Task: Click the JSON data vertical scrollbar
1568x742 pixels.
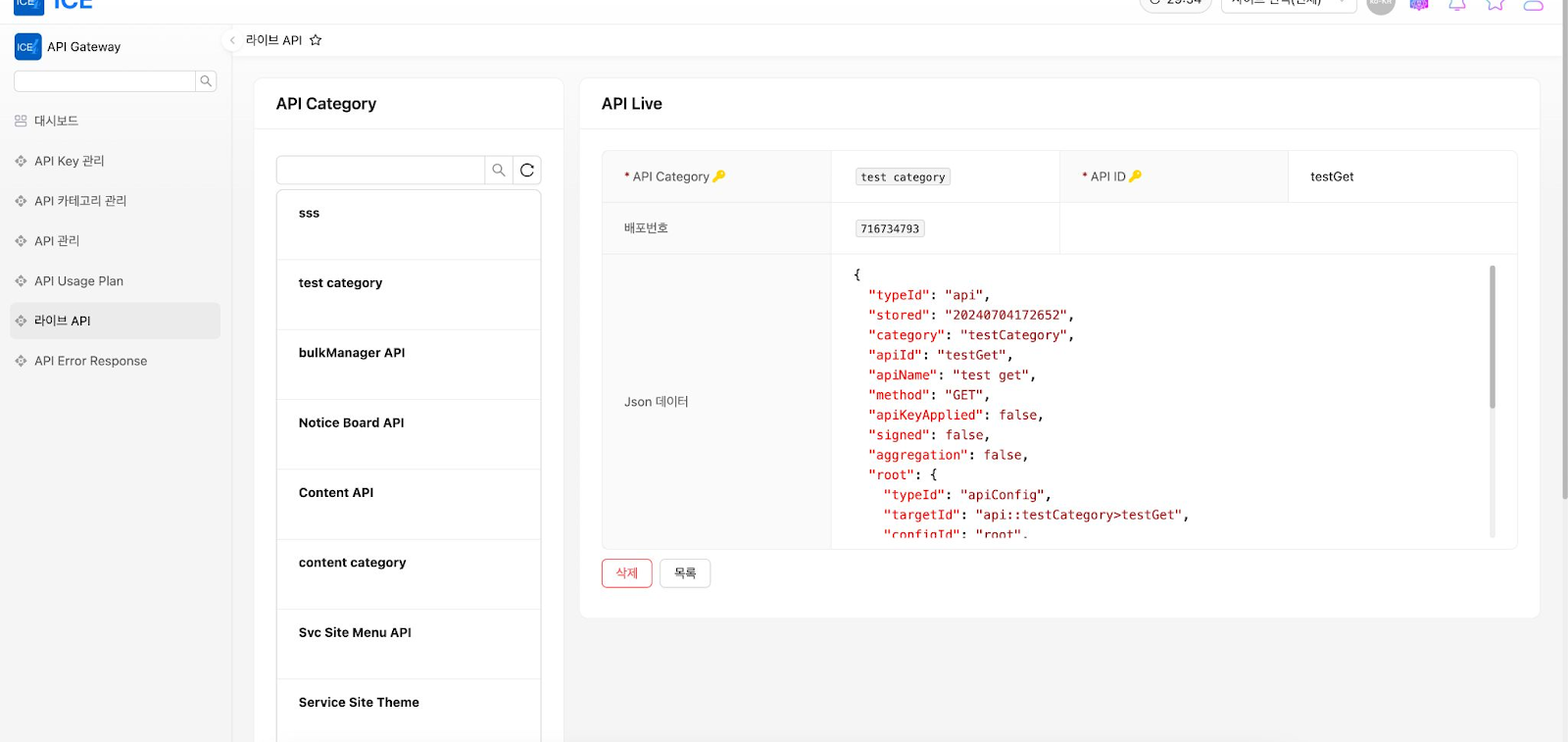Action: coord(1493,338)
